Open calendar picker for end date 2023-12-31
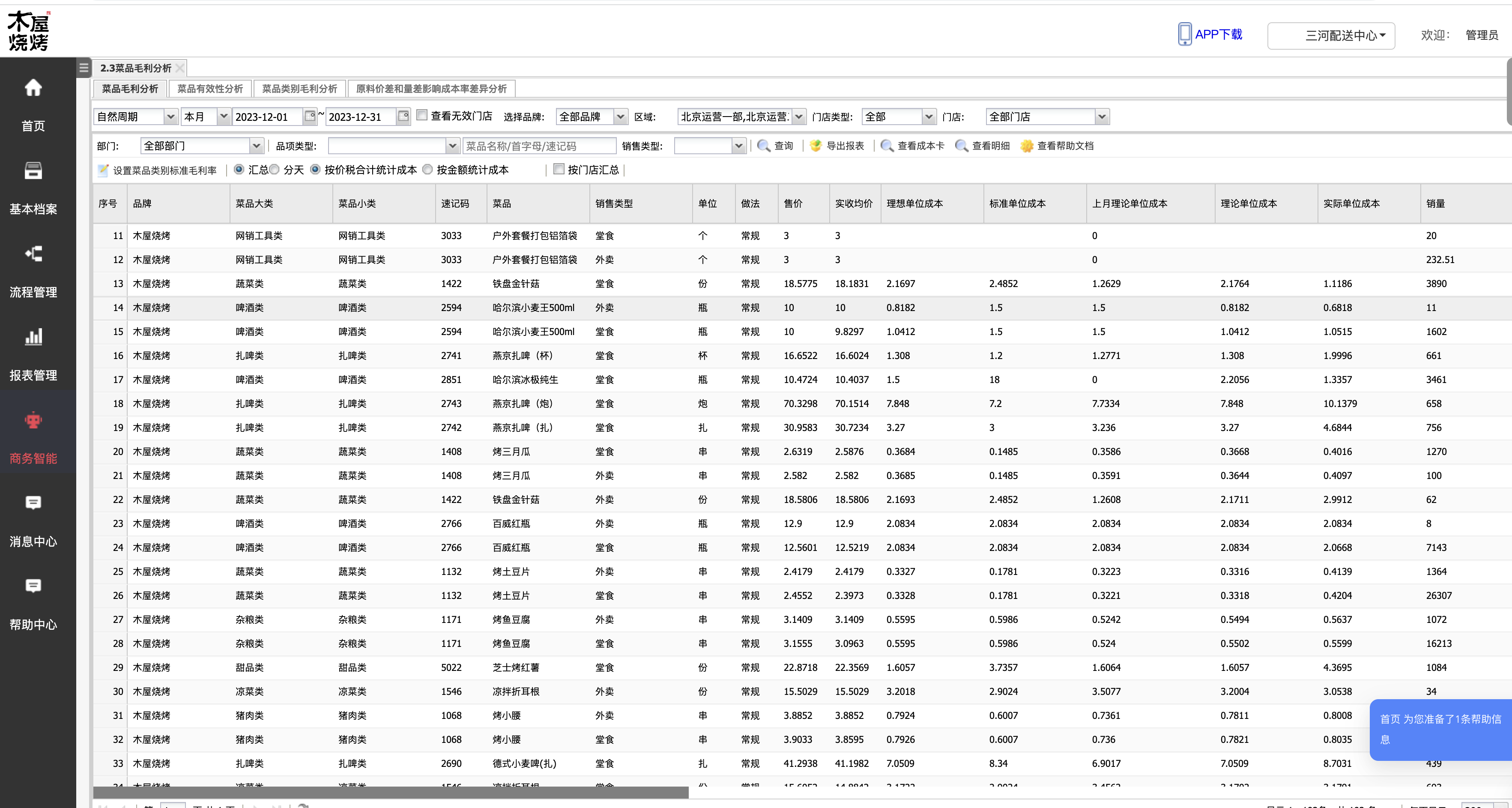Screen dimensions: 1512x808 click(403, 116)
